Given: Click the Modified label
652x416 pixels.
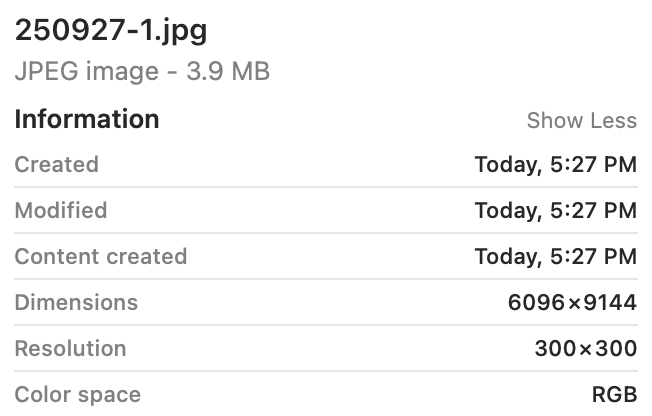Looking at the screenshot, I should coord(60,211).
